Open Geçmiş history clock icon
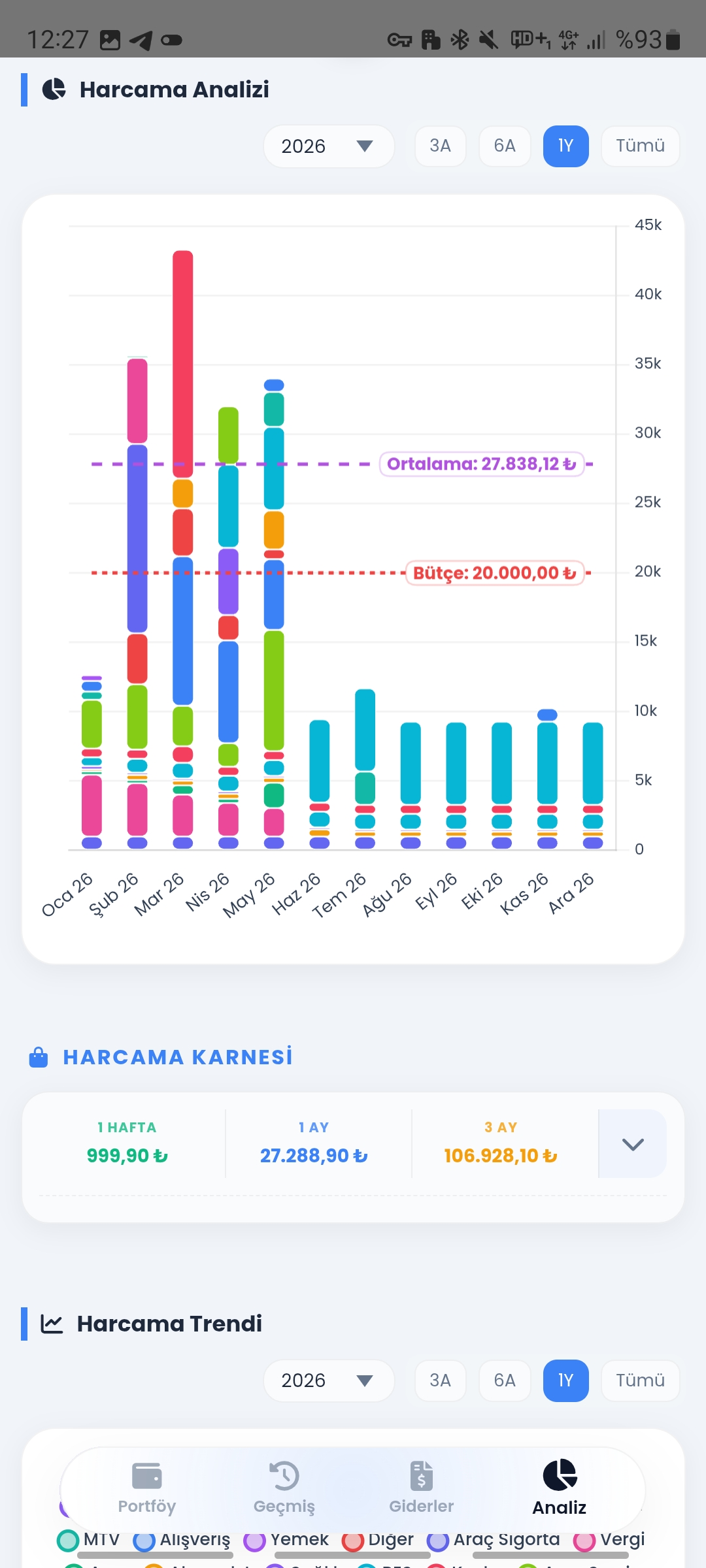 [284, 1475]
